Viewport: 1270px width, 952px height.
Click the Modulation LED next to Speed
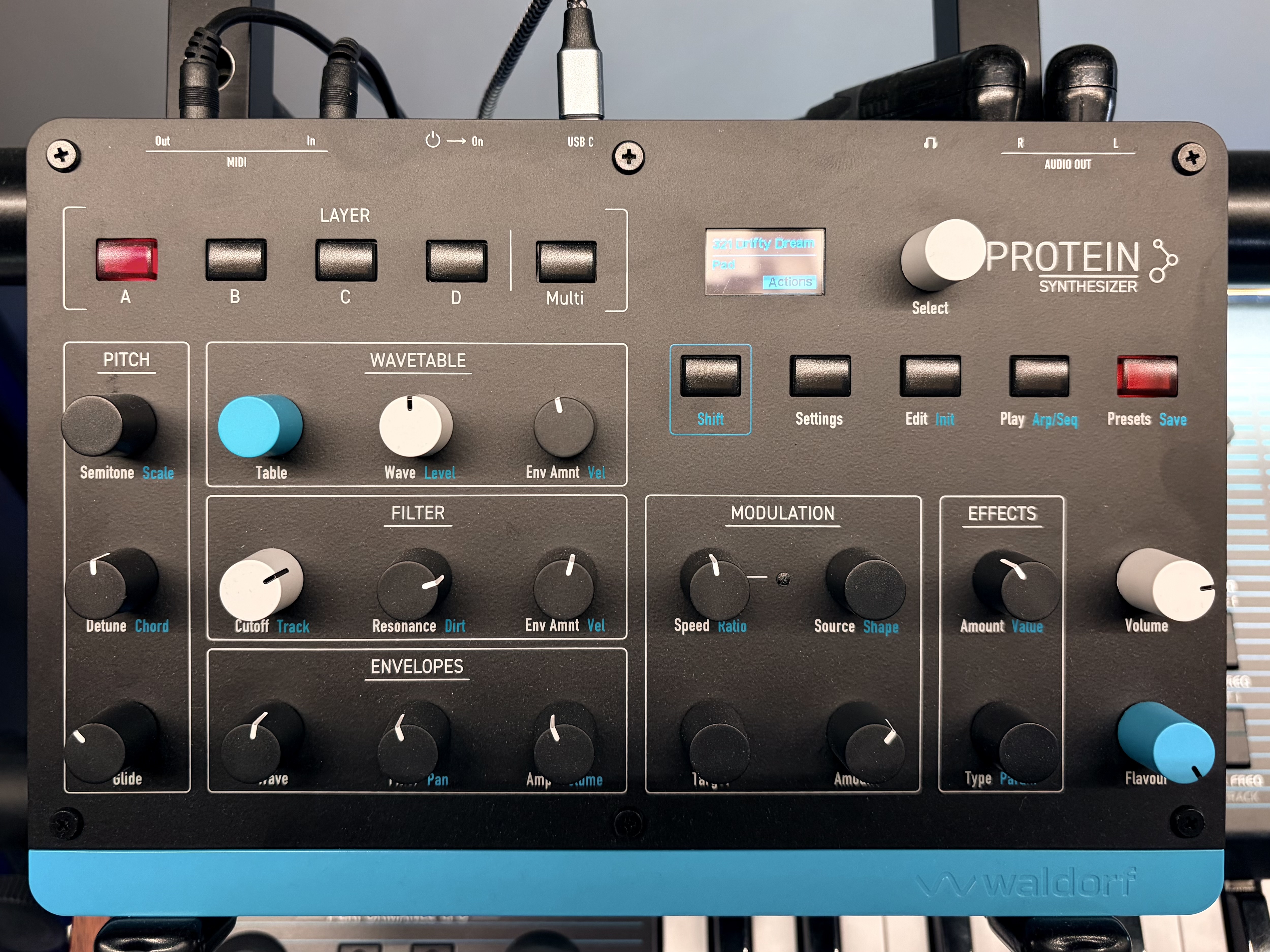coord(783,578)
